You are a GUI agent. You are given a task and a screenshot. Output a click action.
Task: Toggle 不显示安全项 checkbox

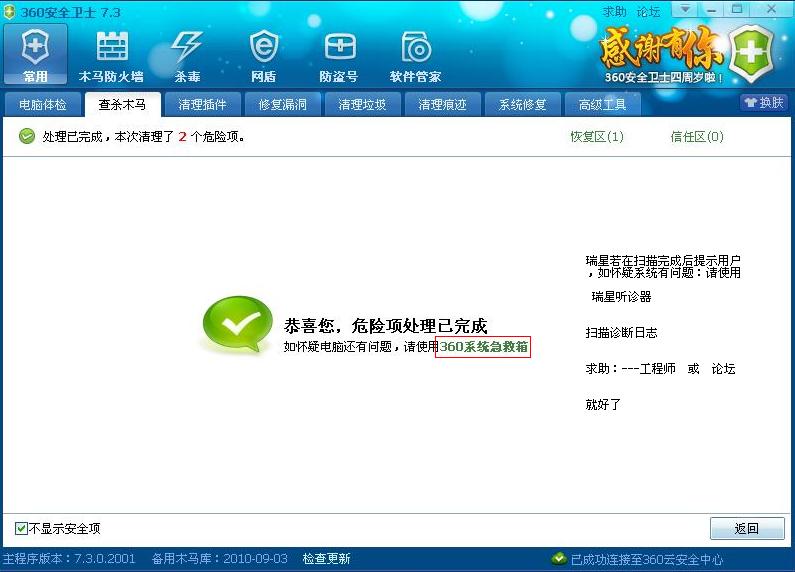pos(21,528)
